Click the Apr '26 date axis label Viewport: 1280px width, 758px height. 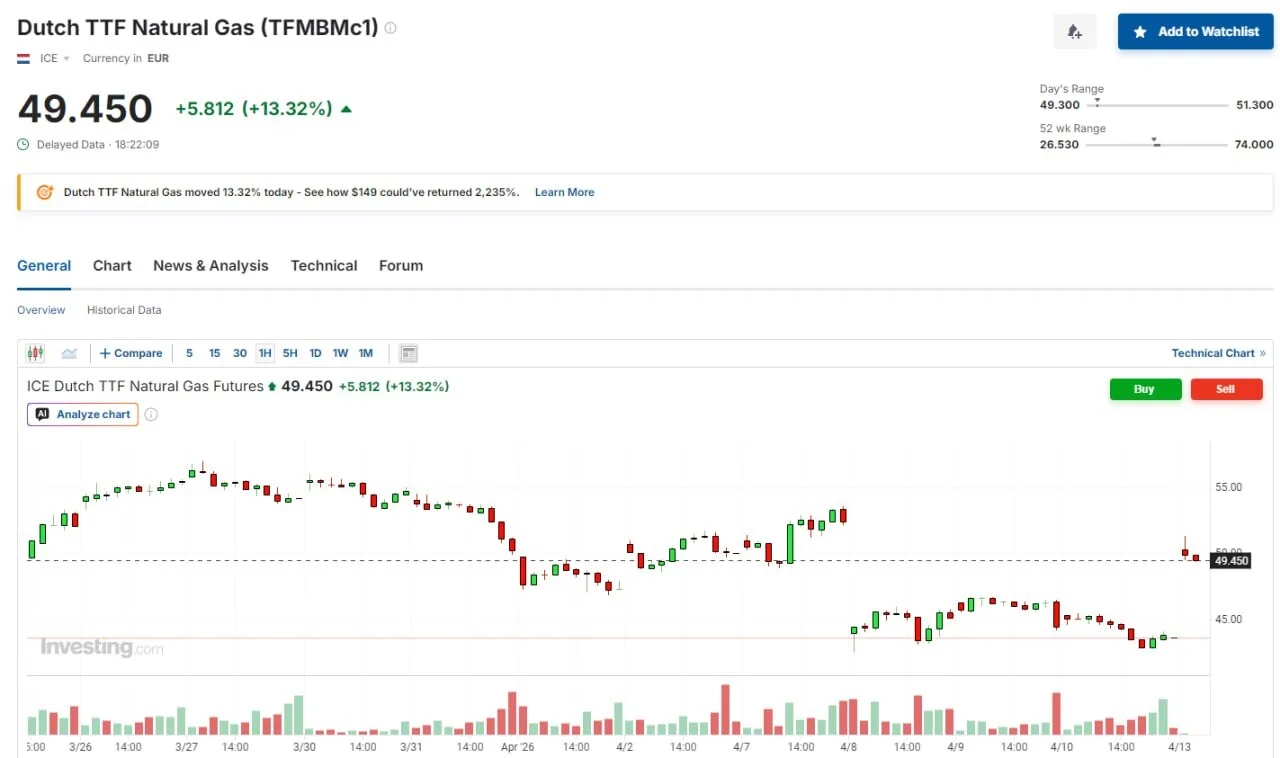[518, 747]
